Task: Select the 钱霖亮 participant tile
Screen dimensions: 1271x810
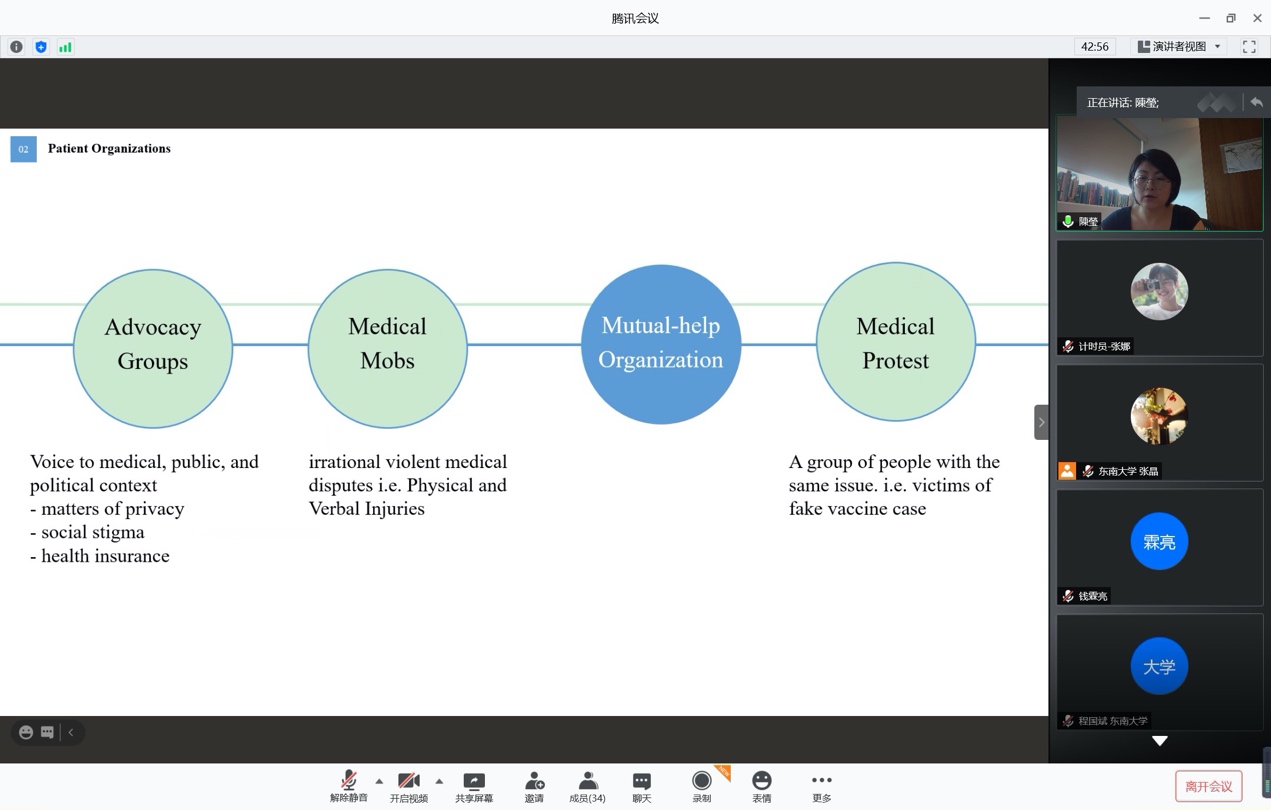Action: click(x=1159, y=547)
